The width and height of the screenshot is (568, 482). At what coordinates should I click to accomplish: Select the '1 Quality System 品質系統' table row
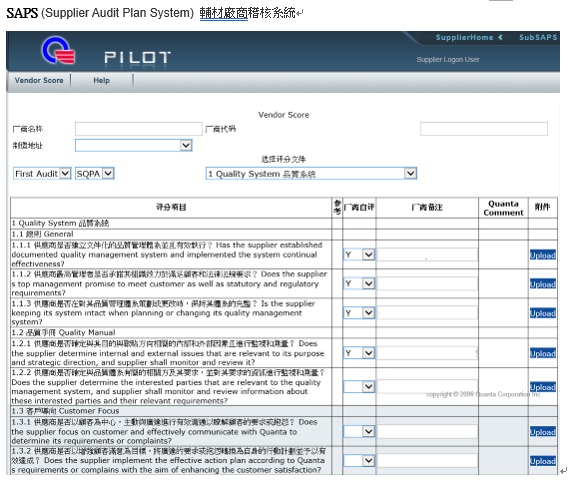pos(284,223)
